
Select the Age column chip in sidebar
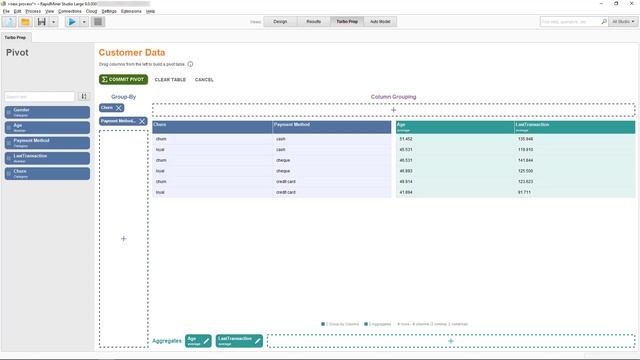[47, 128]
